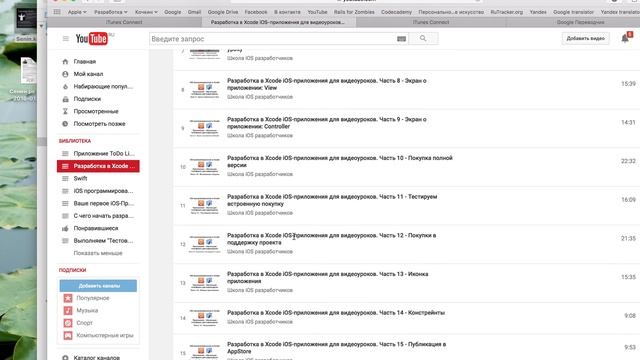The height and width of the screenshot is (360, 640).
Task: Open video Часть 14 - Констрейнты
Action: tap(336, 313)
